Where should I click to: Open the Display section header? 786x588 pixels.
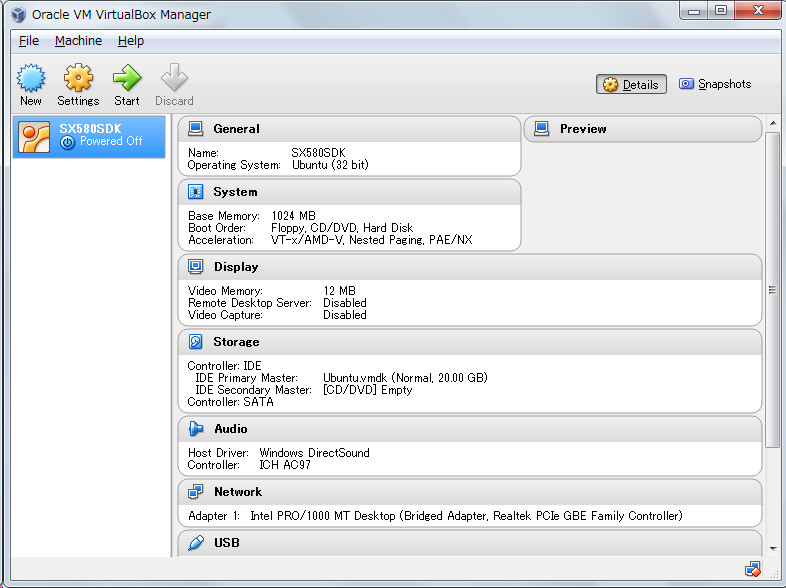470,267
